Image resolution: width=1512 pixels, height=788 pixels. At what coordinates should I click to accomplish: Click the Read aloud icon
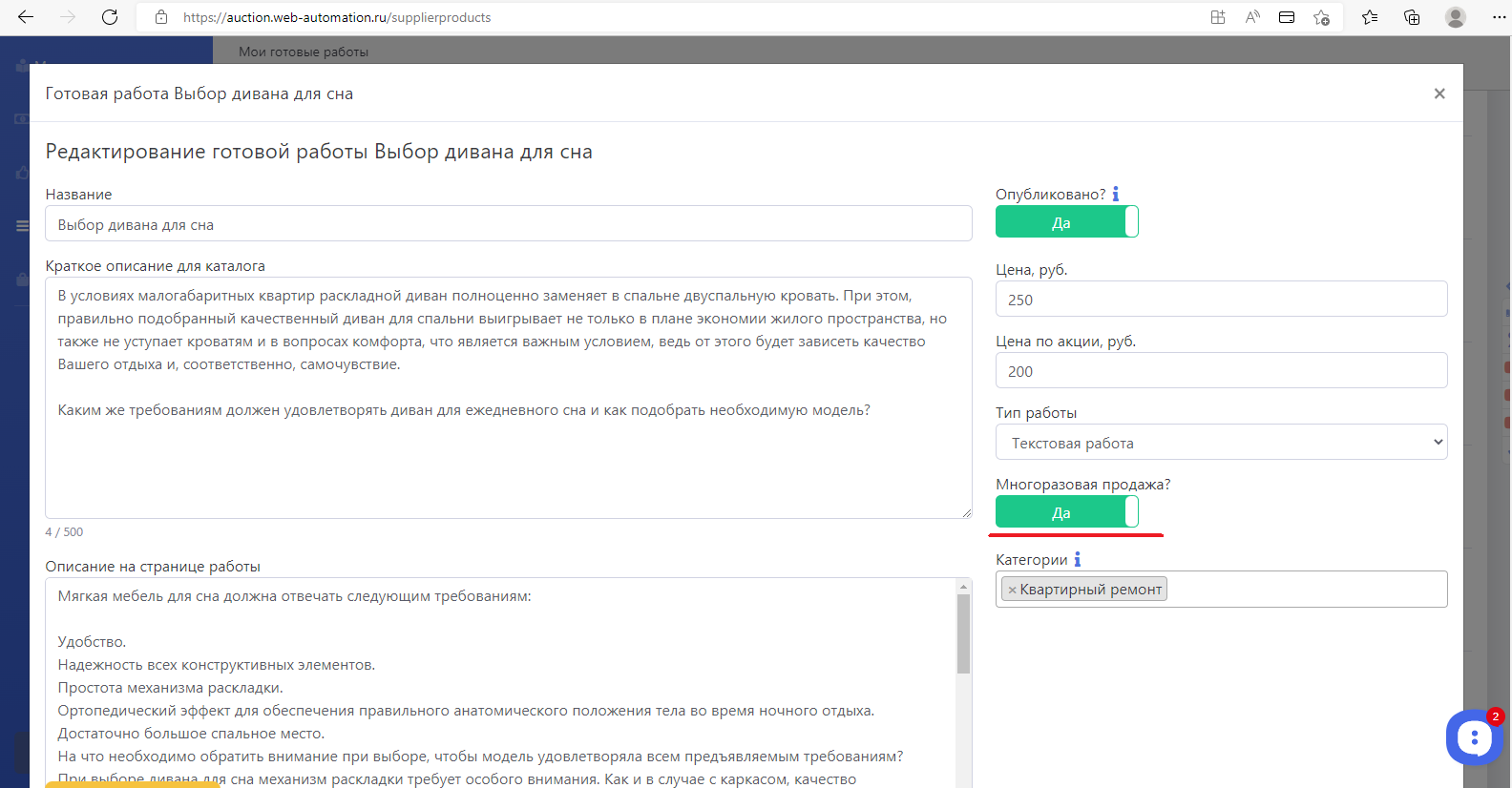[x=1252, y=17]
